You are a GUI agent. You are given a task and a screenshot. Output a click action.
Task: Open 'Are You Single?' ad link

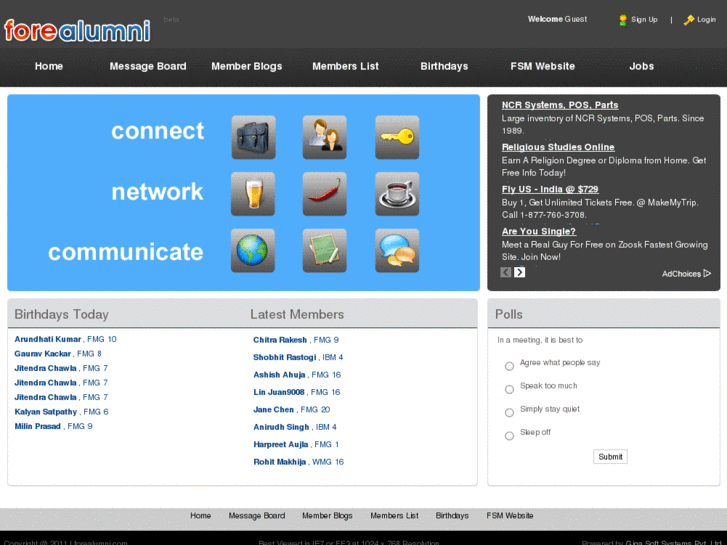pos(539,231)
